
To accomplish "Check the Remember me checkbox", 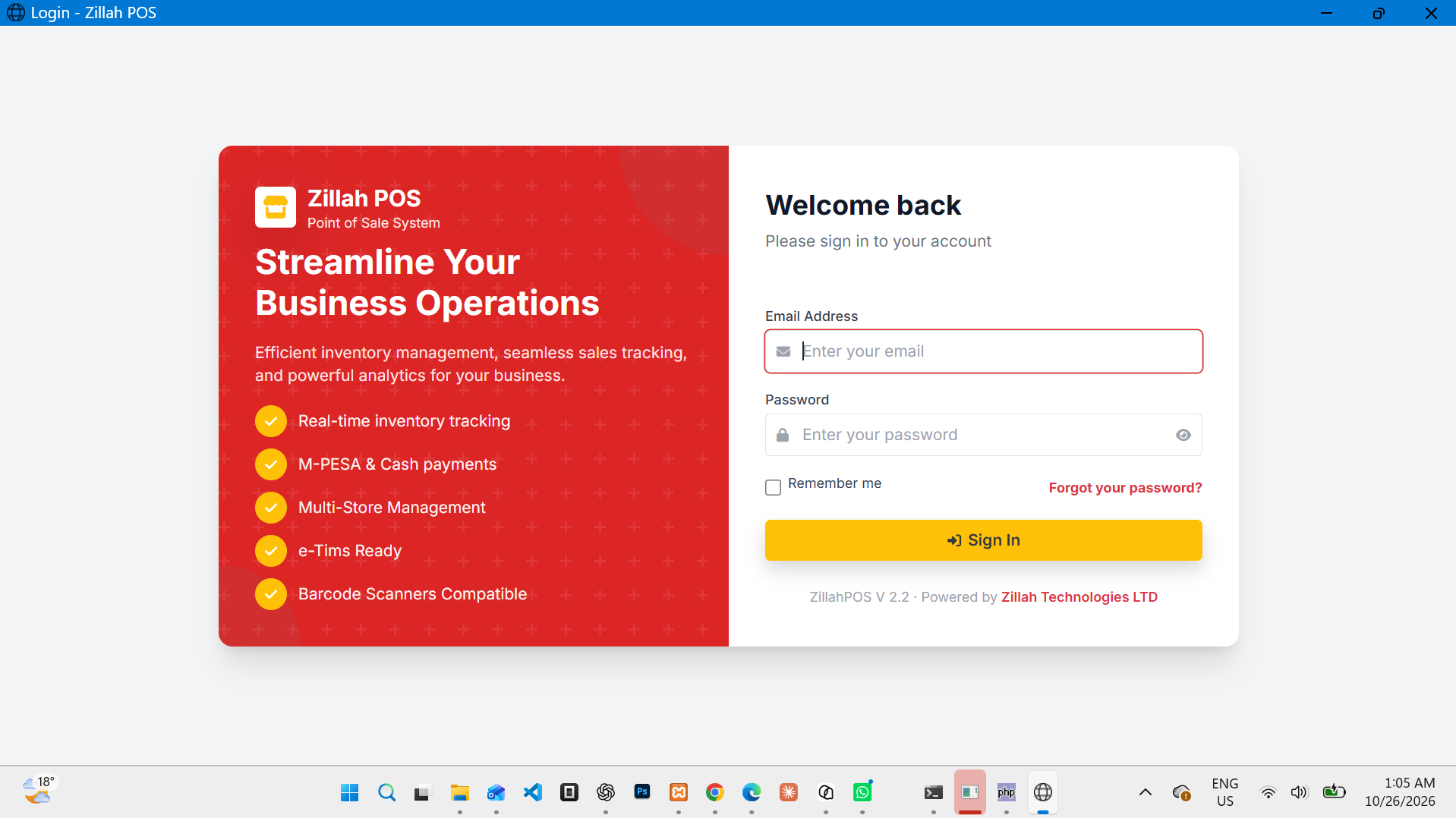I will point(773,487).
